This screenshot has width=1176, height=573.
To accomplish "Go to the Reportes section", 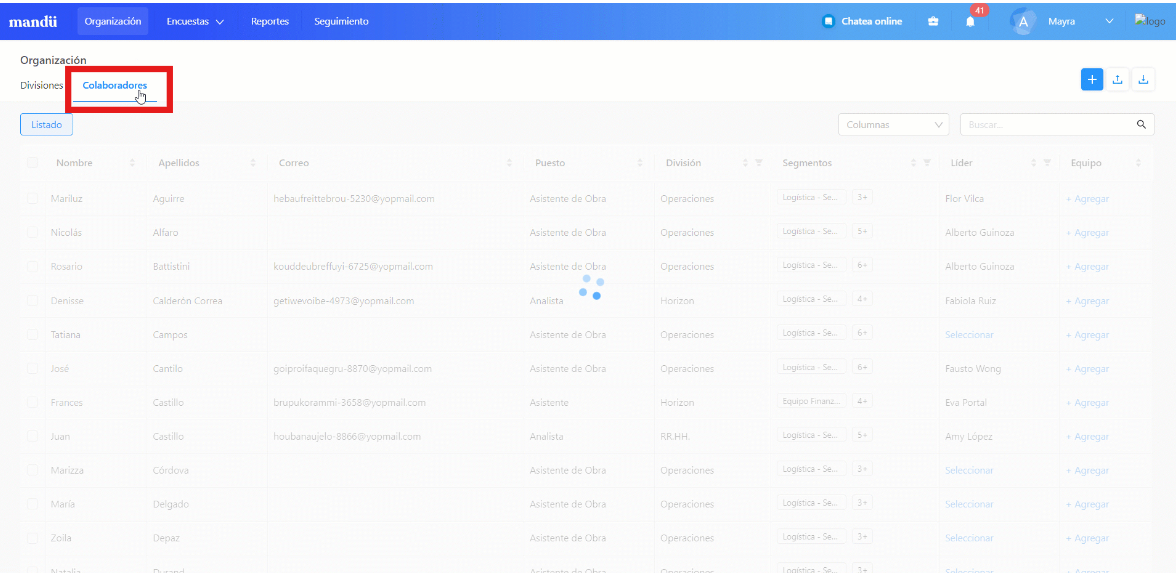I will 270,22.
